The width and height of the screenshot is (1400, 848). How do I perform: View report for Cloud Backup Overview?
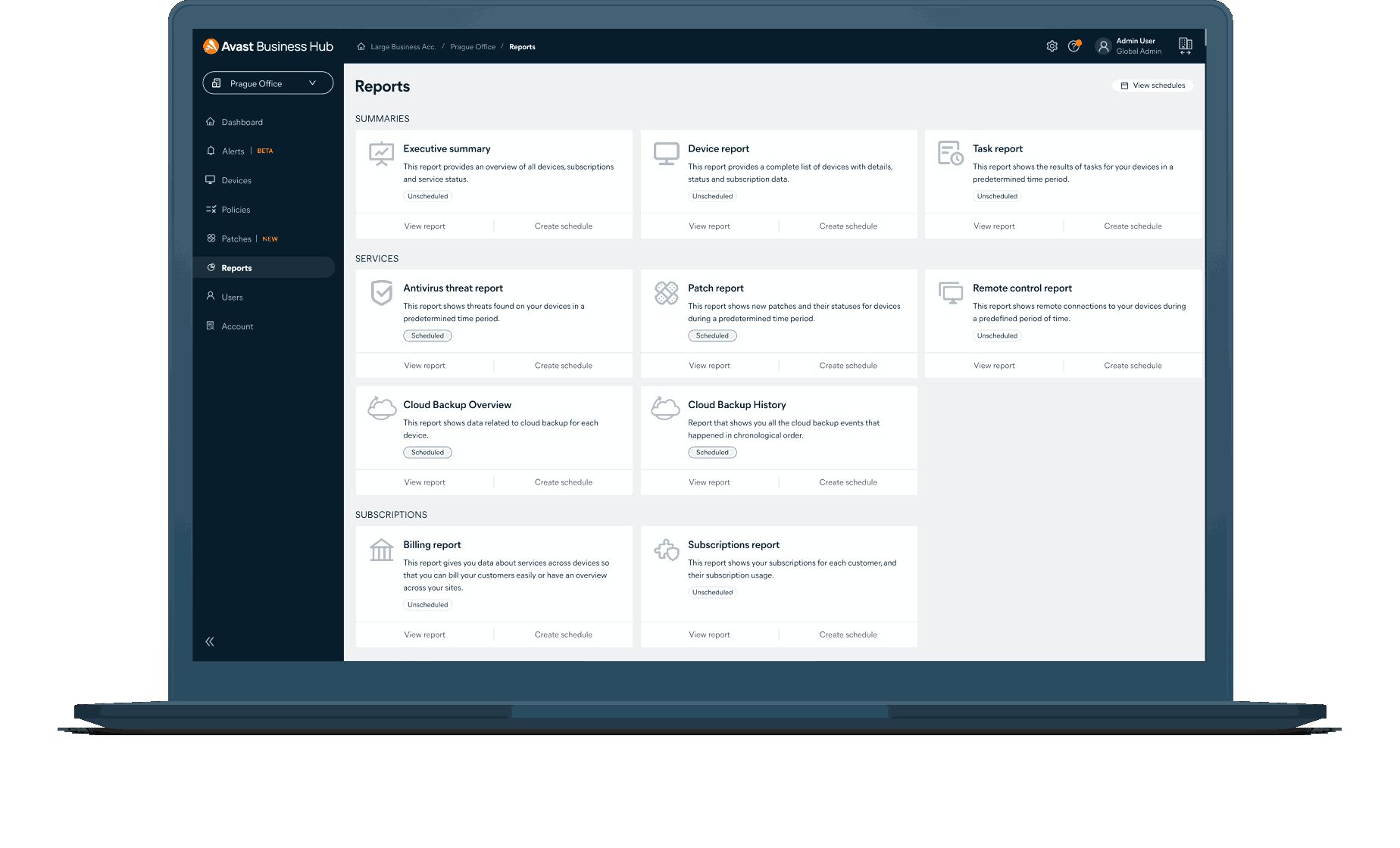(x=424, y=482)
